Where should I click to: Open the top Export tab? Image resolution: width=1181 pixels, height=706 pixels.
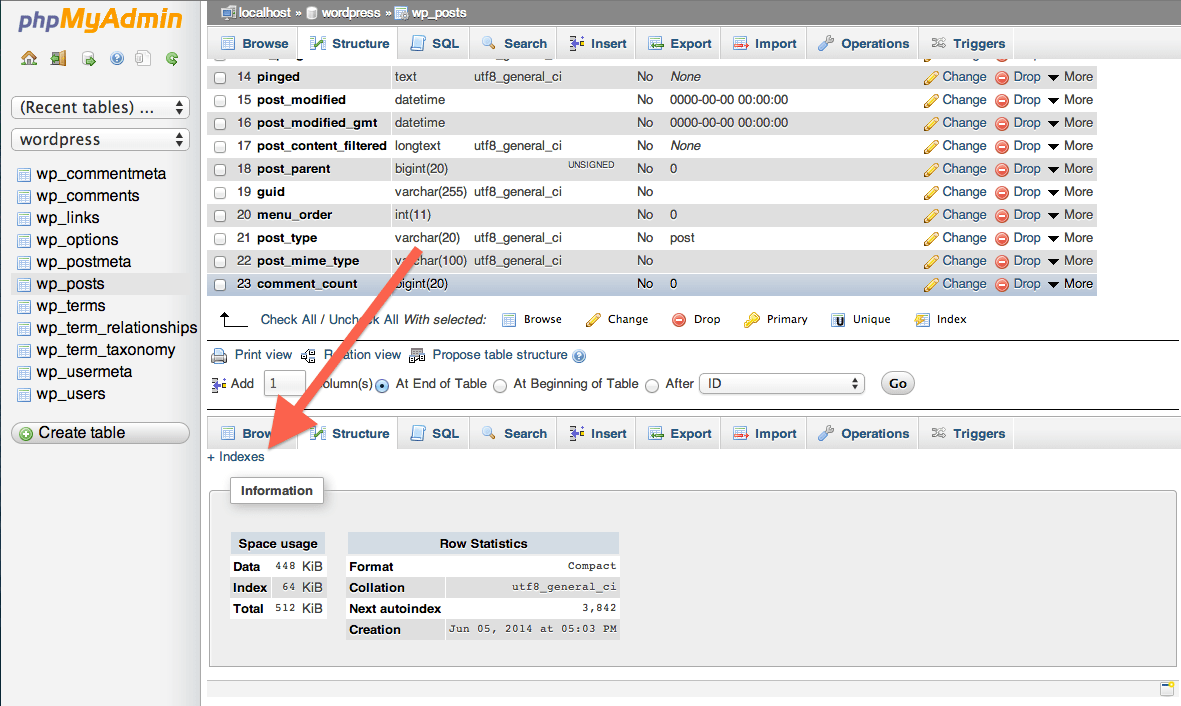coord(679,44)
